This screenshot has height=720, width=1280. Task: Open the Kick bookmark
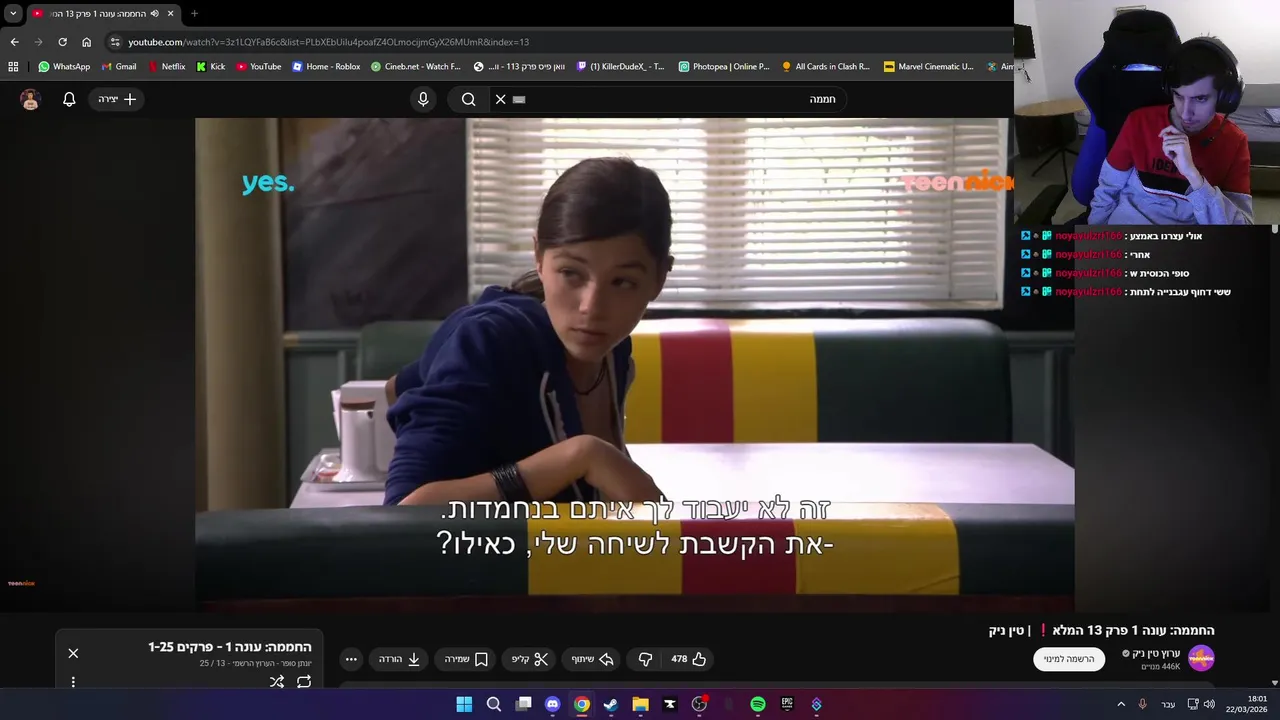[211, 67]
